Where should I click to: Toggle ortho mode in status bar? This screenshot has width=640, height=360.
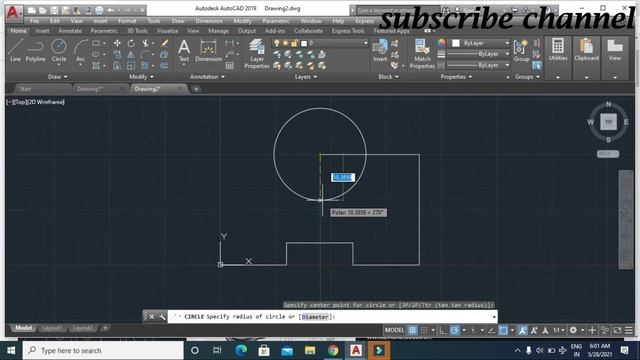click(x=443, y=330)
